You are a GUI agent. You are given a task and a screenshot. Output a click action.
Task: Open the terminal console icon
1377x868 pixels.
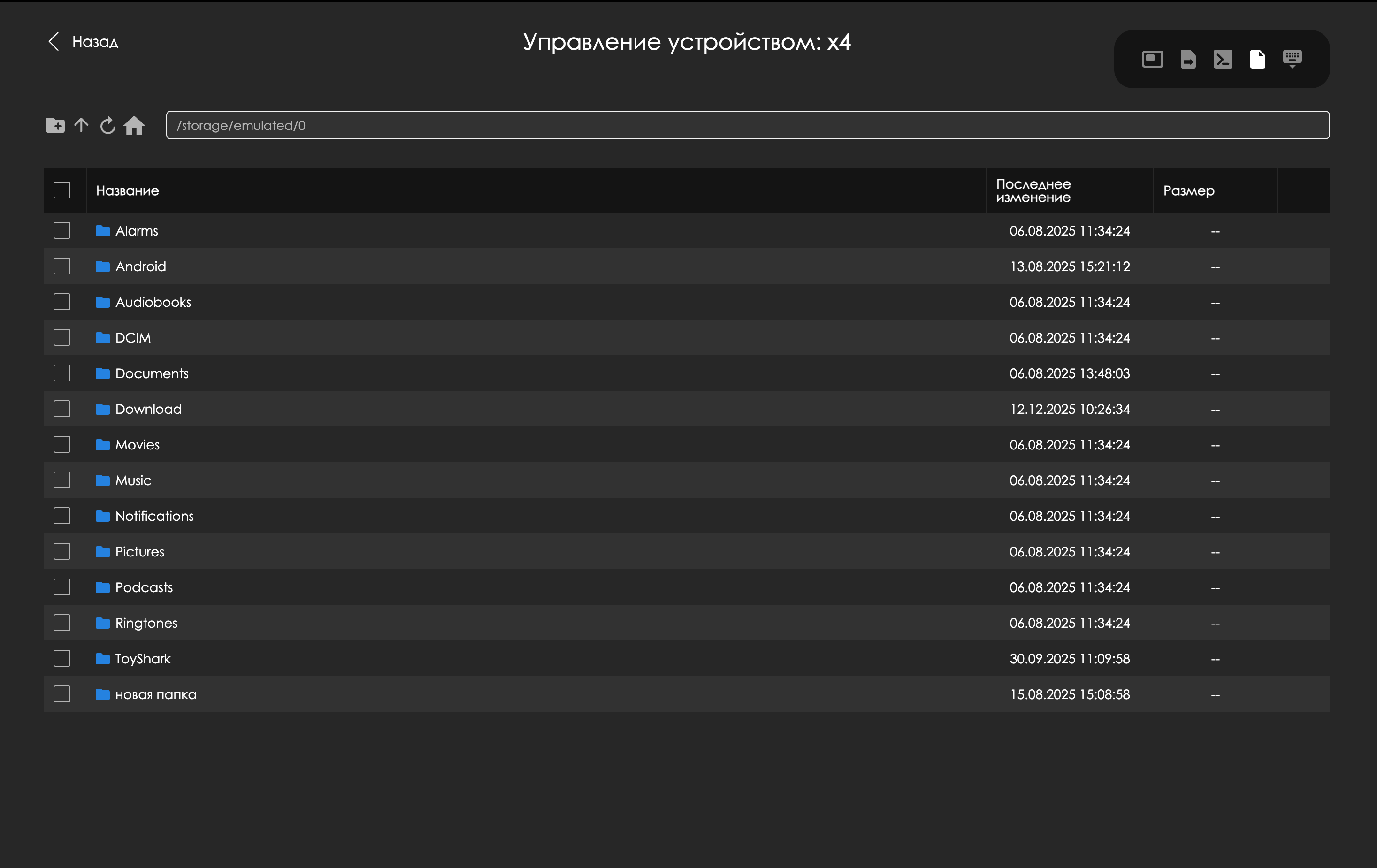tap(1223, 59)
